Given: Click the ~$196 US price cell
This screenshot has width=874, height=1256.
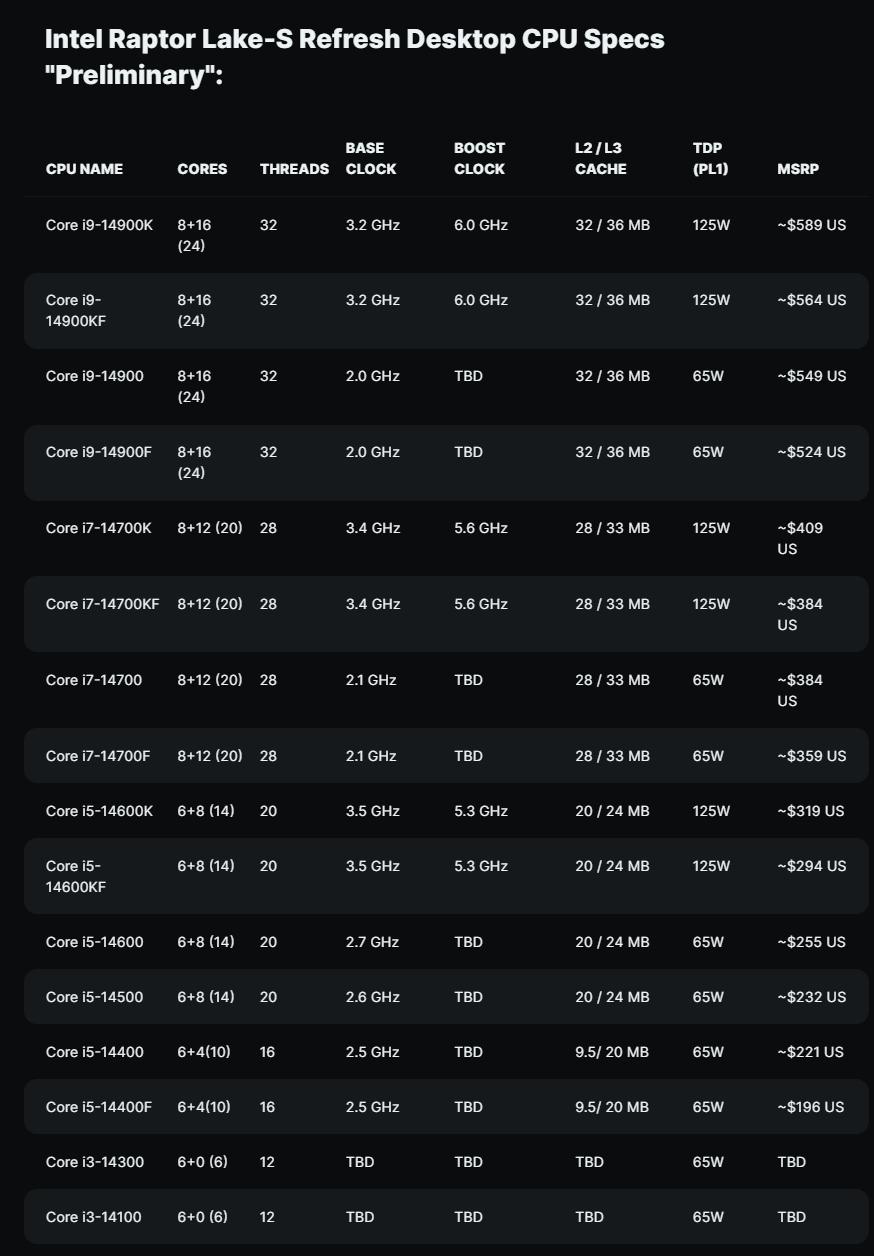Looking at the screenshot, I should click(x=810, y=1107).
